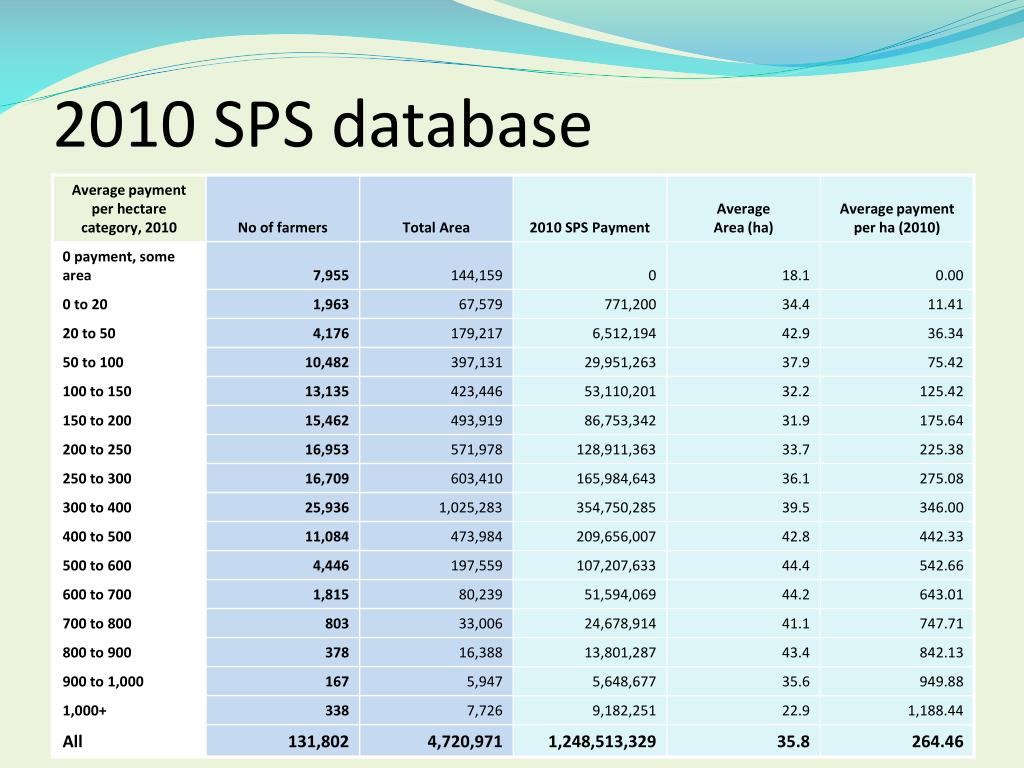
Task: Select the 'No of farmers' column header
Action: point(282,227)
